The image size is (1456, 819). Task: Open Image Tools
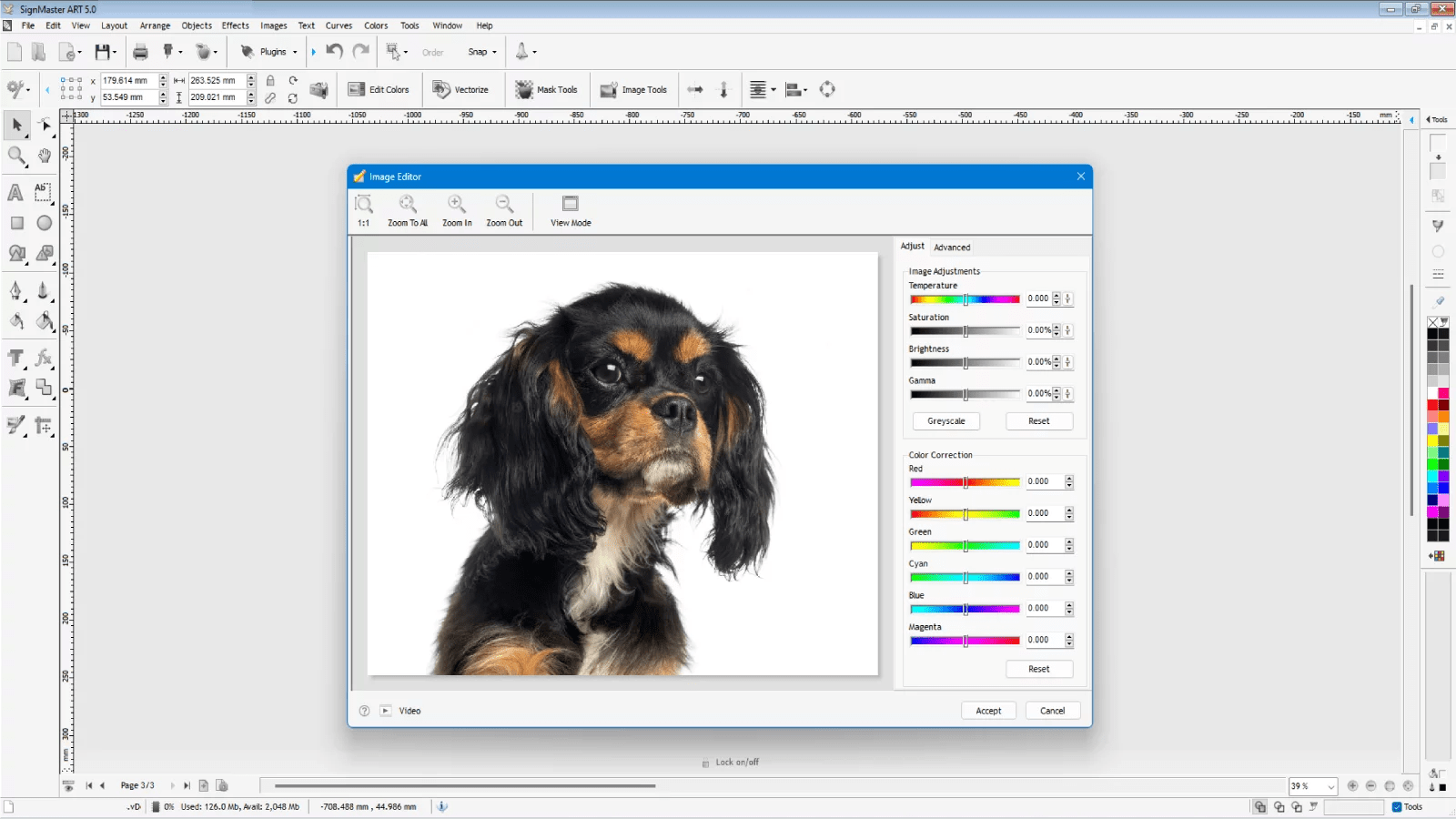[633, 89]
